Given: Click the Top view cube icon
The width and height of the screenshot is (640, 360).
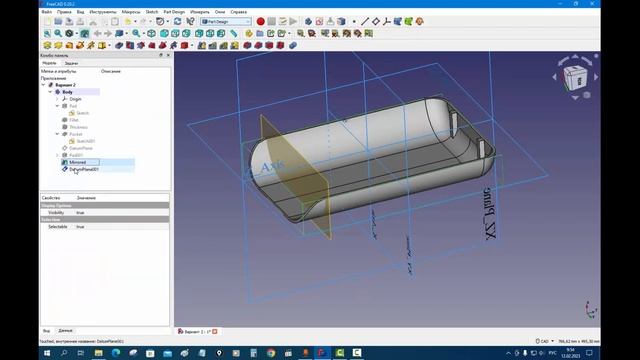Looking at the screenshot, I should (x=175, y=33).
